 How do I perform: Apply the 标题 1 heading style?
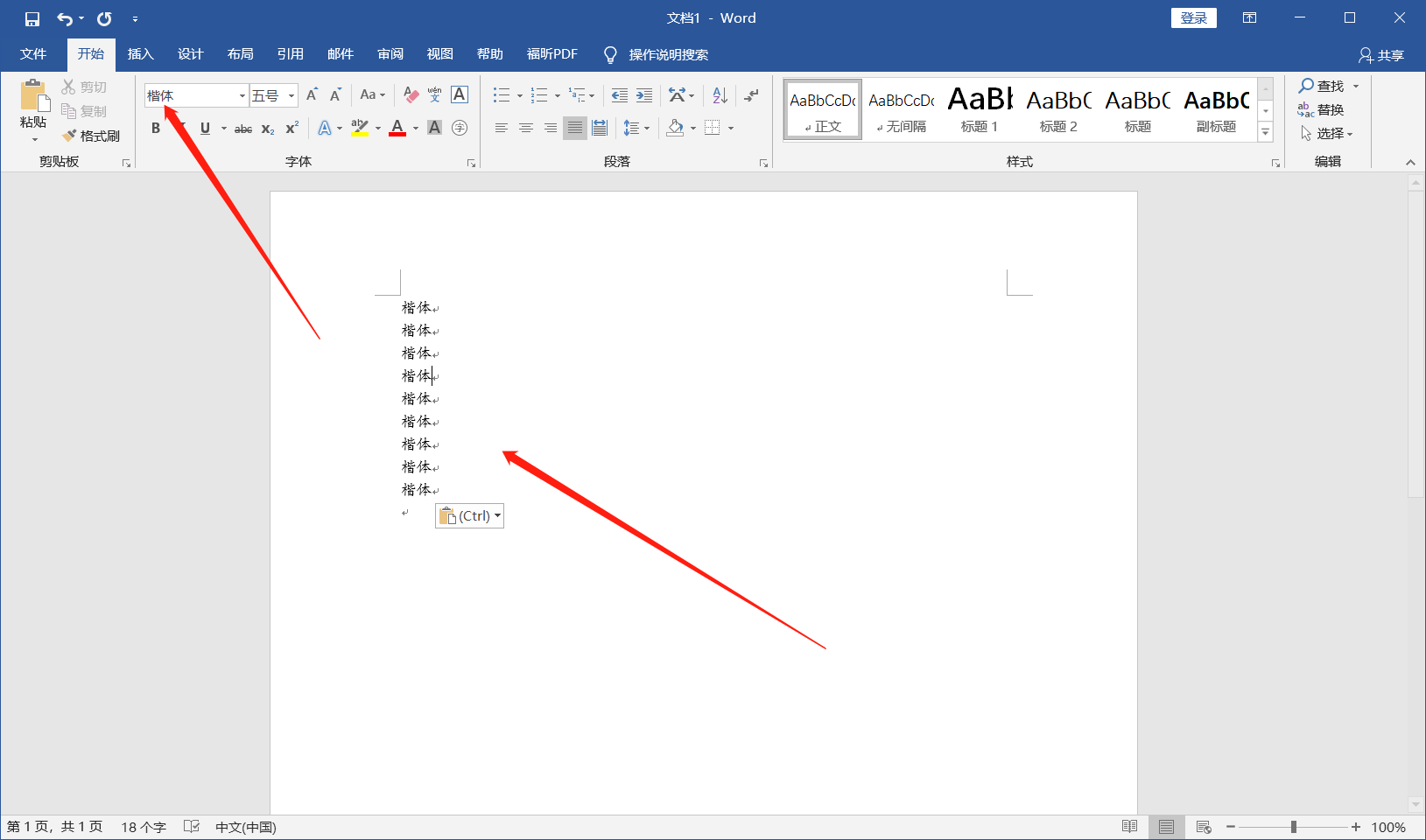[980, 109]
